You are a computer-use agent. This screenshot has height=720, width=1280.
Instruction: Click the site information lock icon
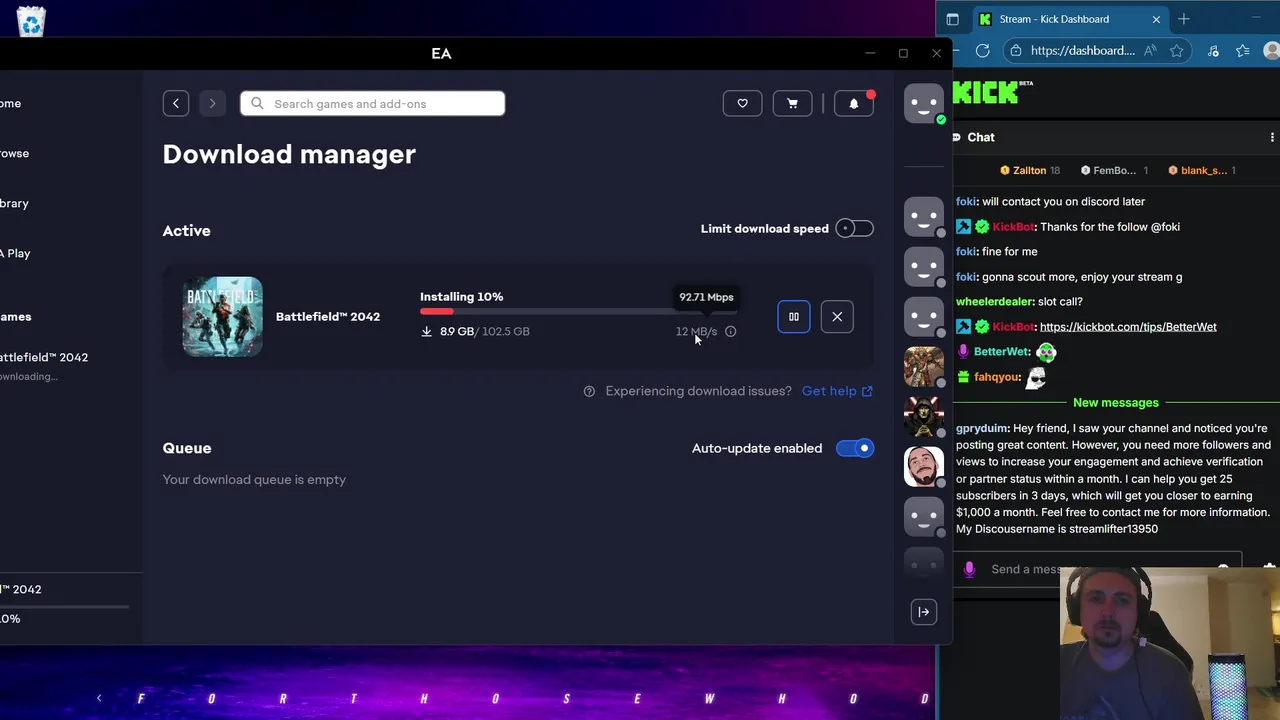coord(1016,50)
